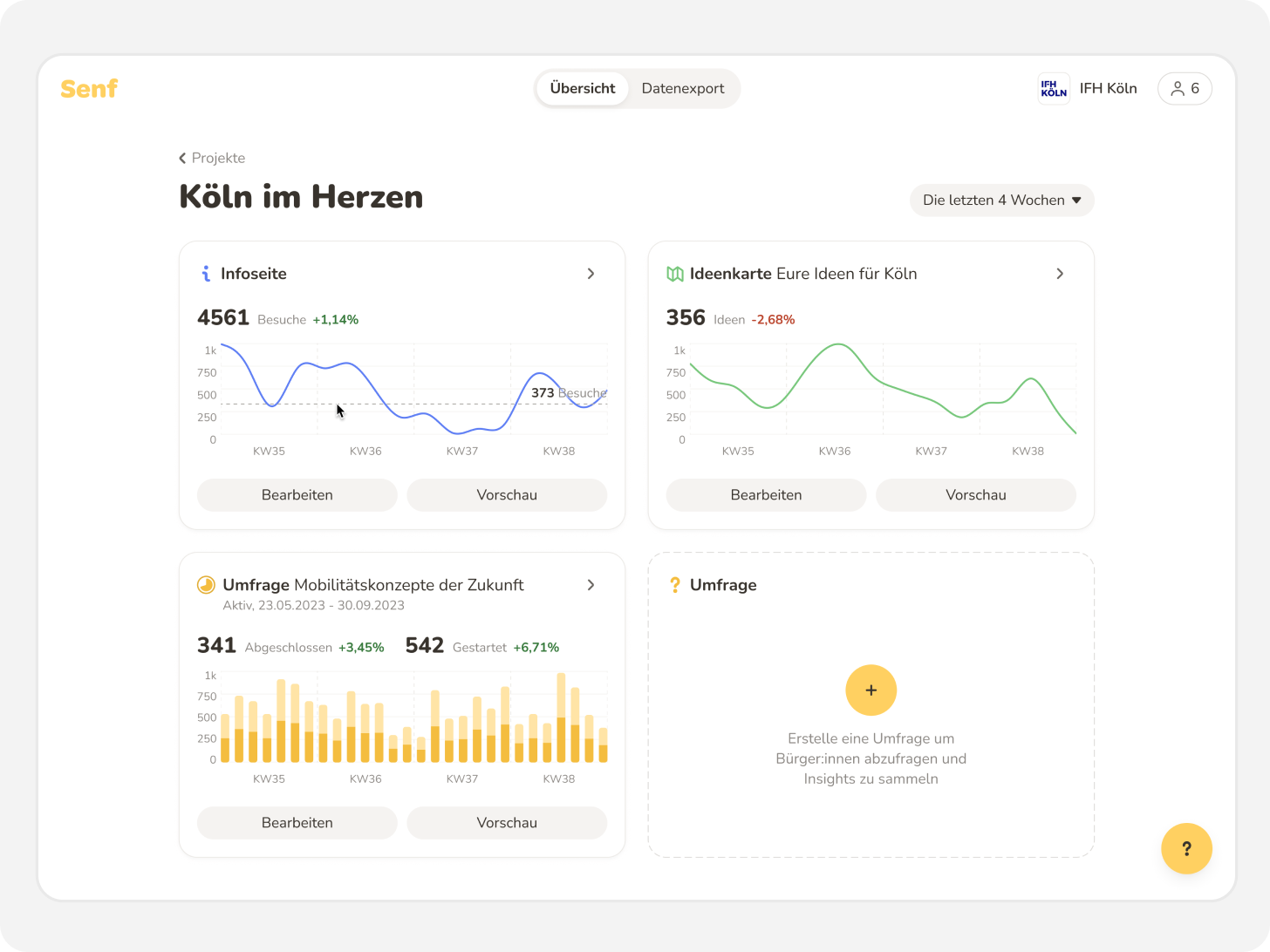Switch to the Datenexport tab
This screenshot has height=952, width=1270.
coord(683,88)
